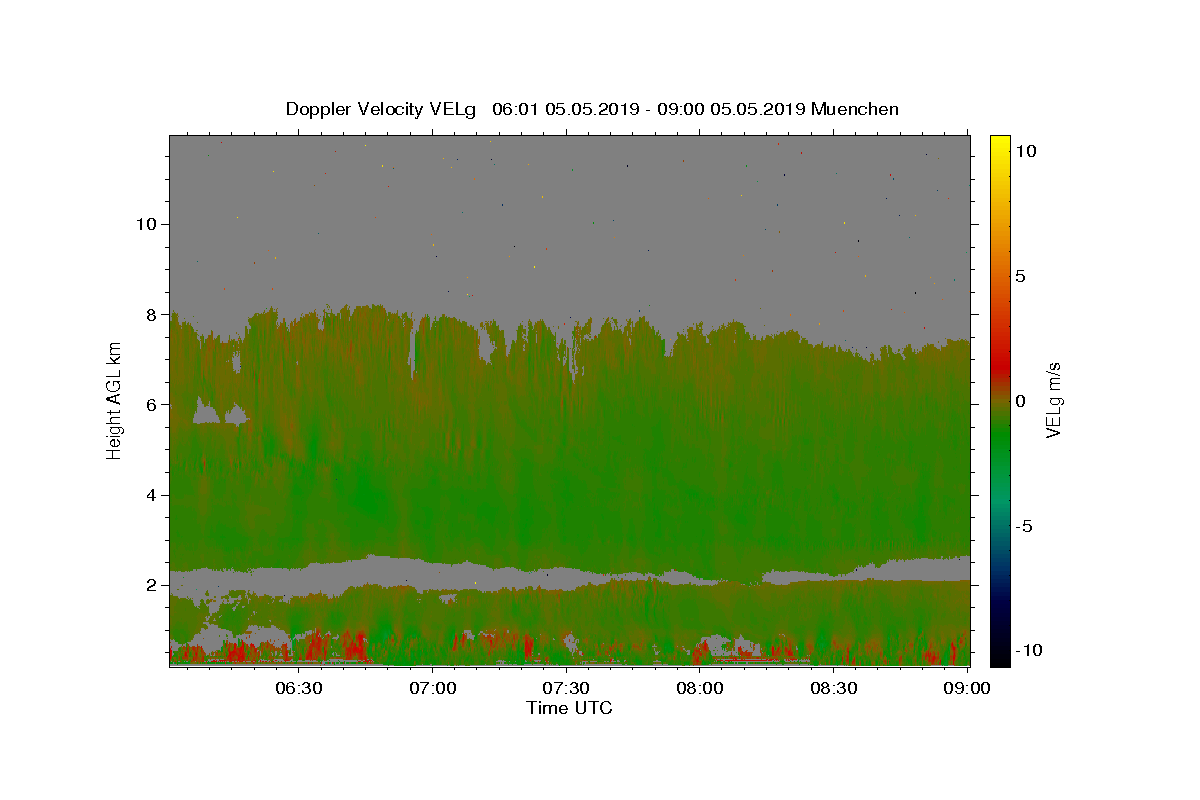This screenshot has height=800, width=1200.
Task: Click the height tick label '10'
Action: point(145,224)
